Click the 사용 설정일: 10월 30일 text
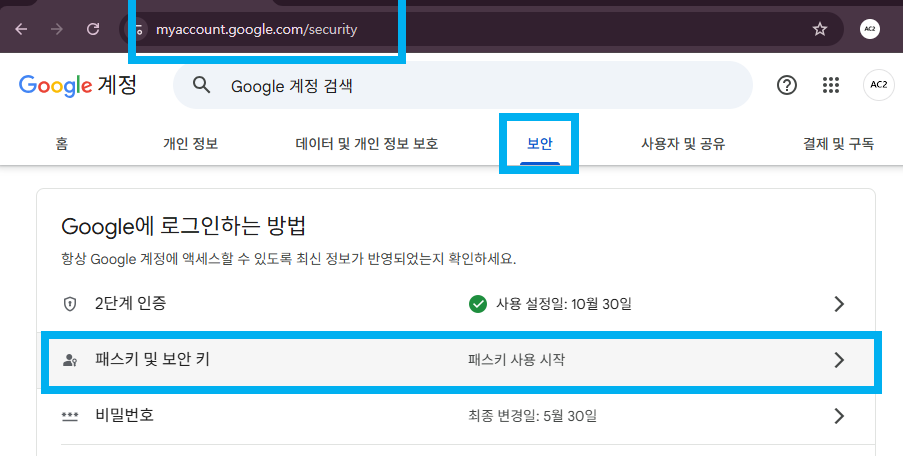The width and height of the screenshot is (903, 456). click(x=564, y=303)
